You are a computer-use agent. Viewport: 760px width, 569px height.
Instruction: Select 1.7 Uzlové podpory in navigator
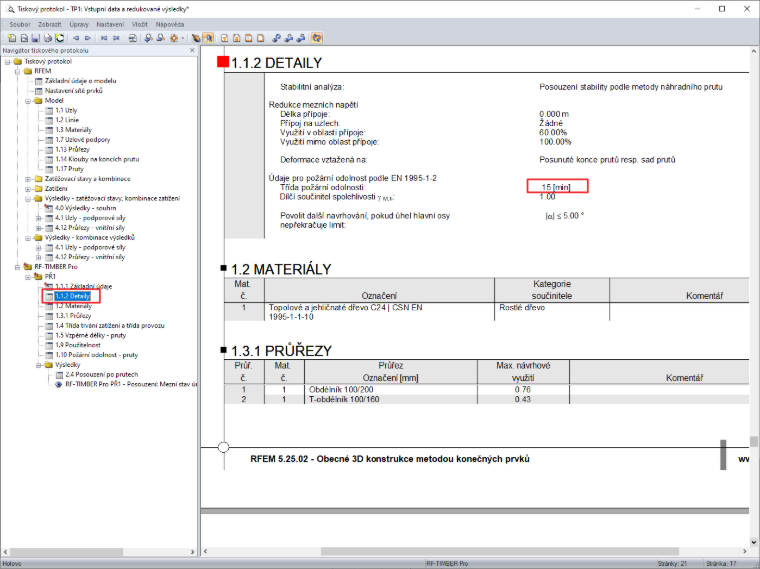(x=82, y=140)
